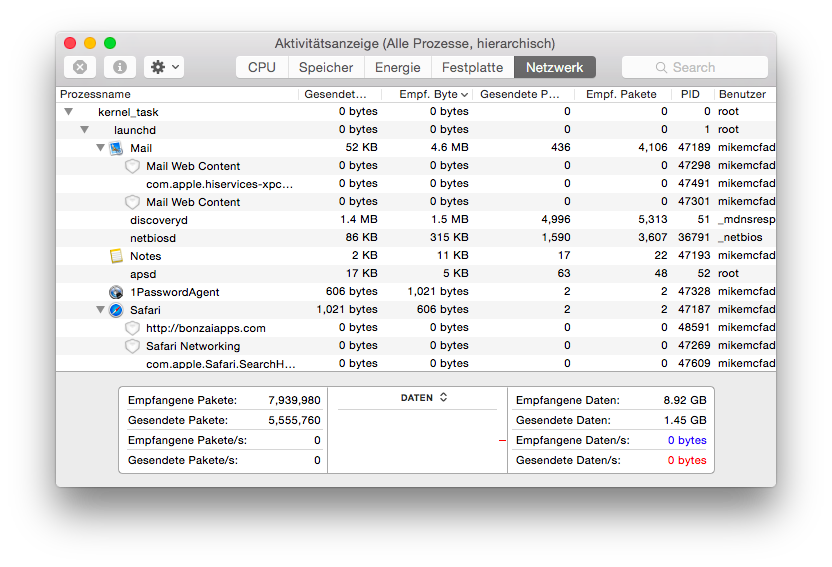Click the 1PasswordAgent icon
The image size is (832, 567).
[x=116, y=292]
